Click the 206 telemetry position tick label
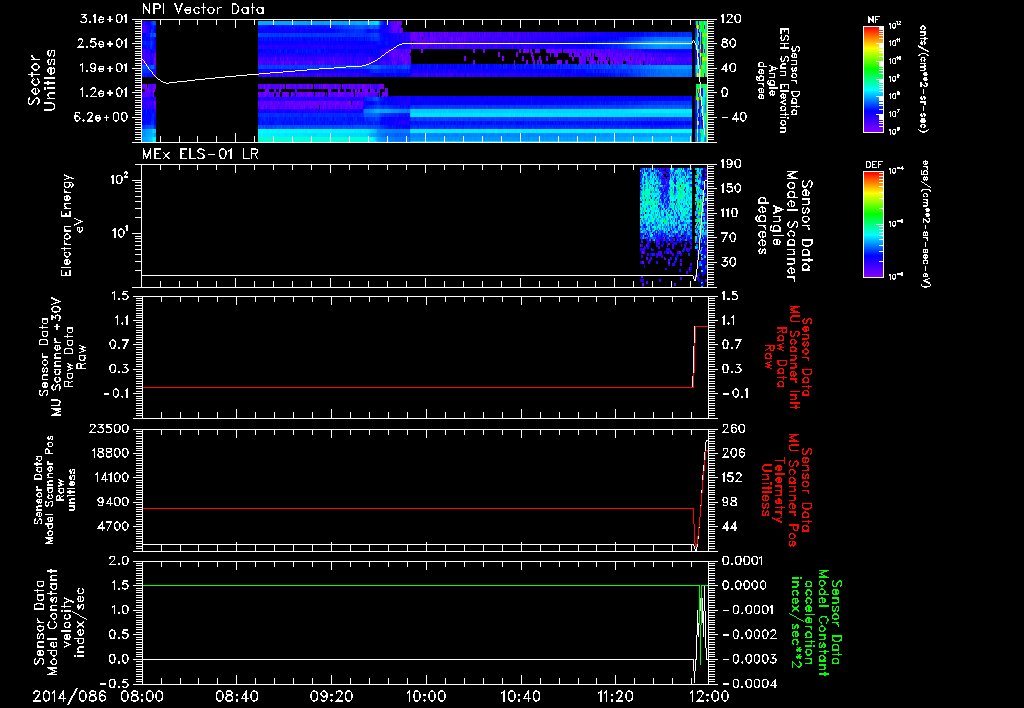The image size is (1024, 708). [733, 453]
